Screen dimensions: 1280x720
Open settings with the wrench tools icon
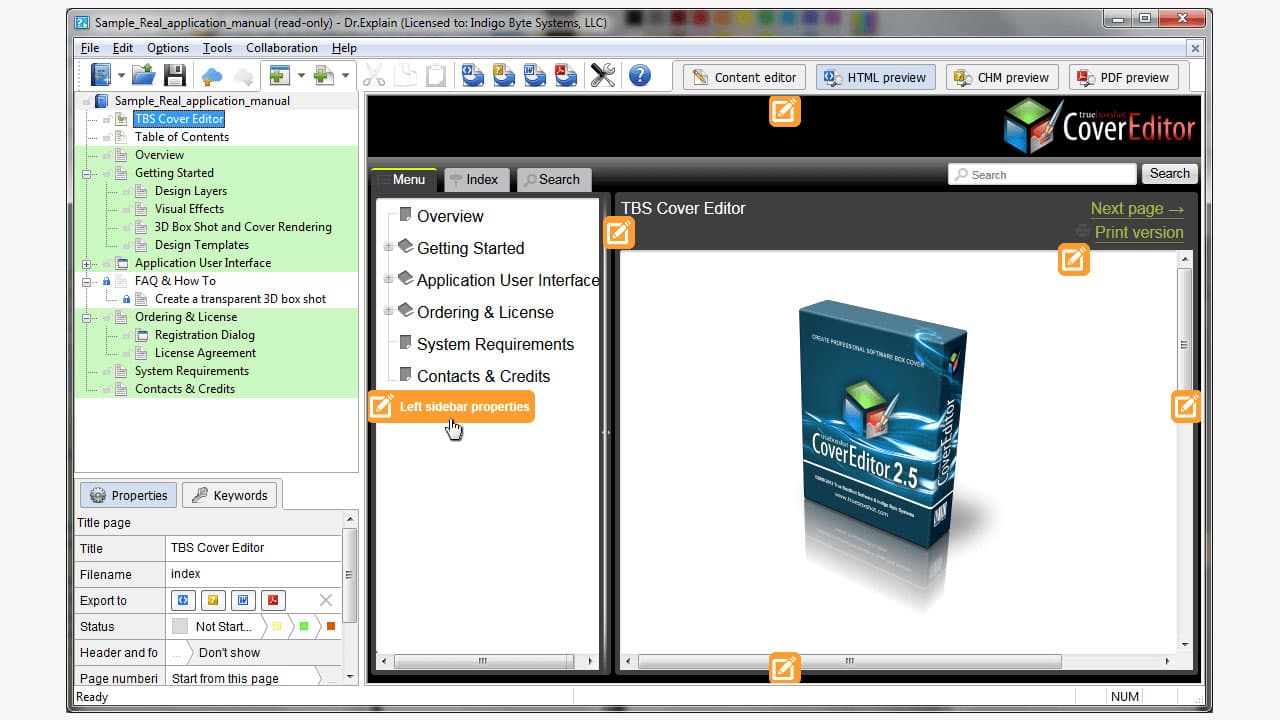click(x=602, y=76)
